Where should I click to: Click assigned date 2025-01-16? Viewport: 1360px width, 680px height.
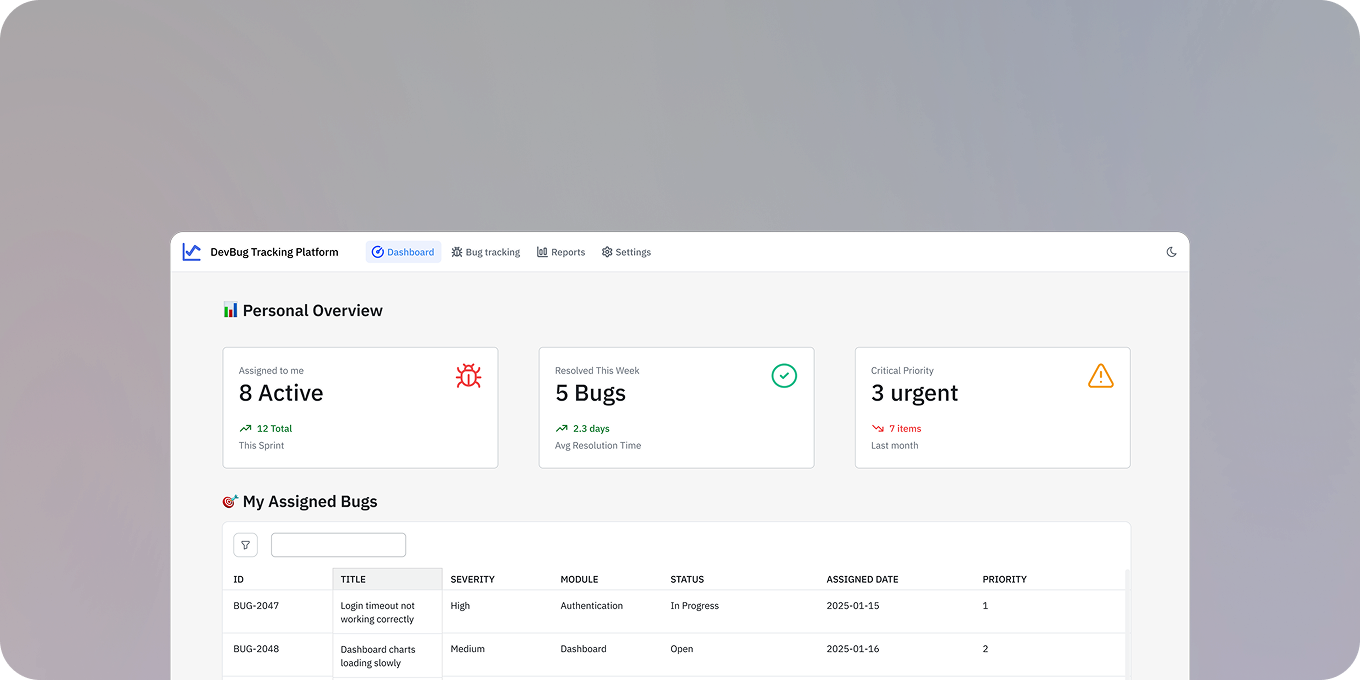[x=853, y=649]
